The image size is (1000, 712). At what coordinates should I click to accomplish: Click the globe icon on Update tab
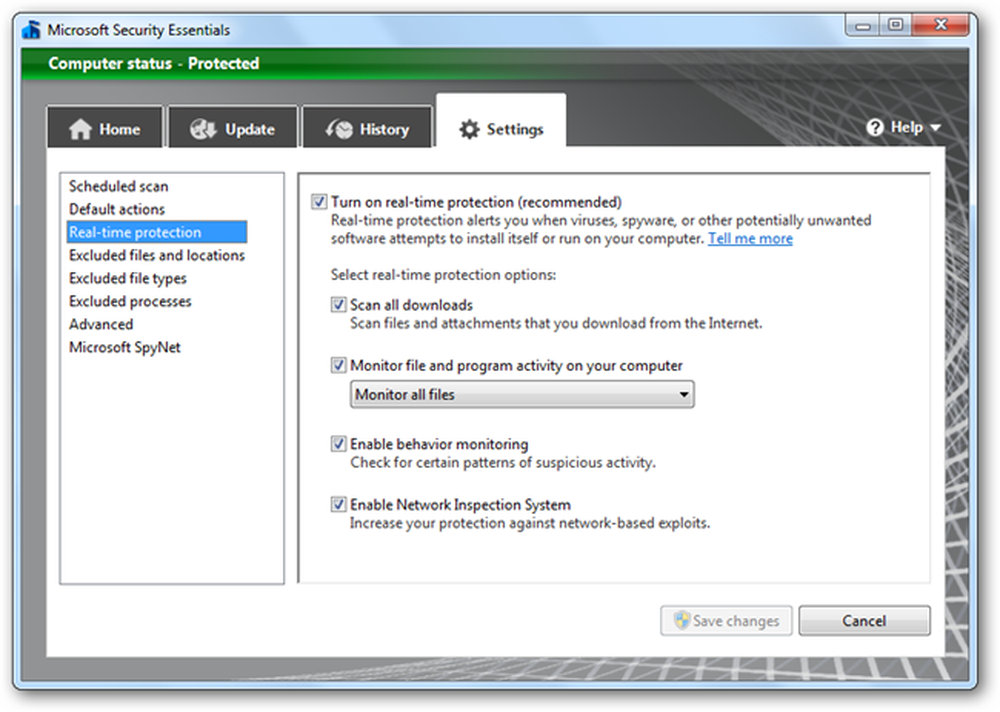pos(203,129)
